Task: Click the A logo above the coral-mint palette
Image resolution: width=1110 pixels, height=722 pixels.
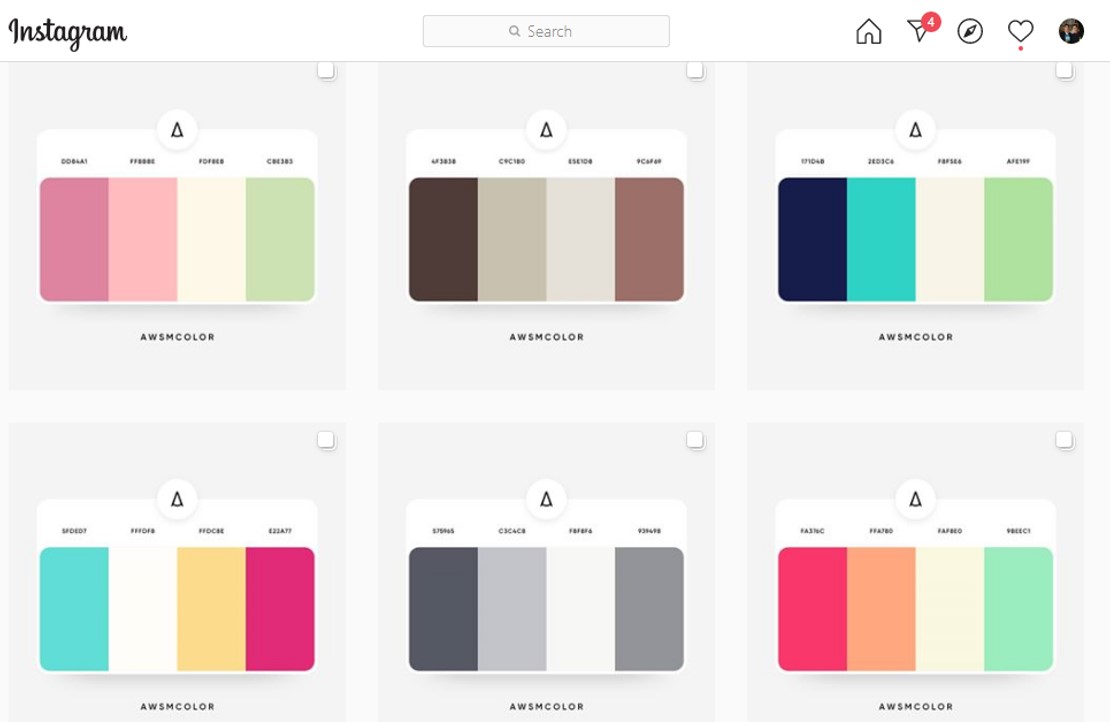Action: pos(915,499)
